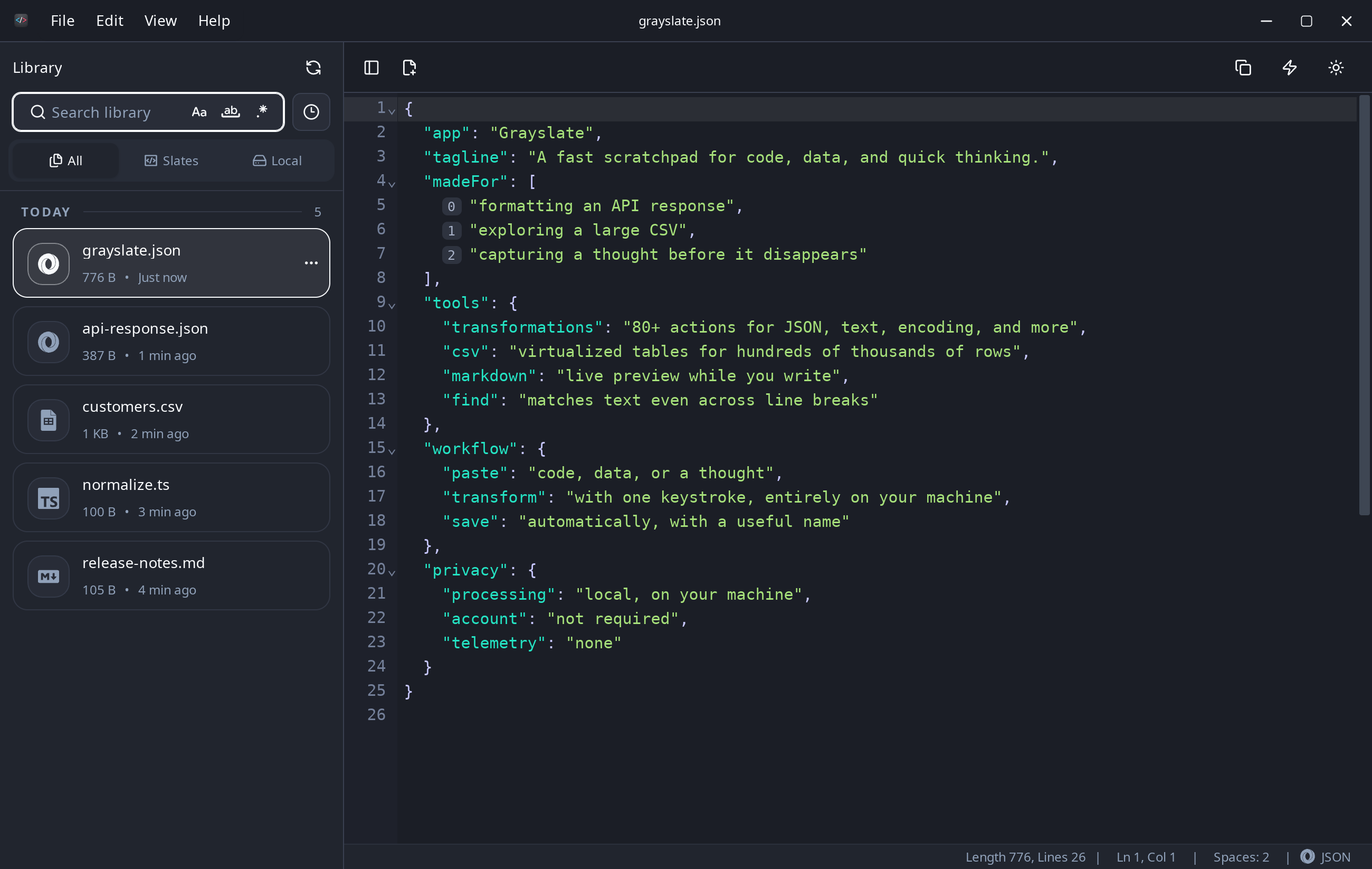Switch to the Local tab
The image size is (1372, 869).
point(277,161)
